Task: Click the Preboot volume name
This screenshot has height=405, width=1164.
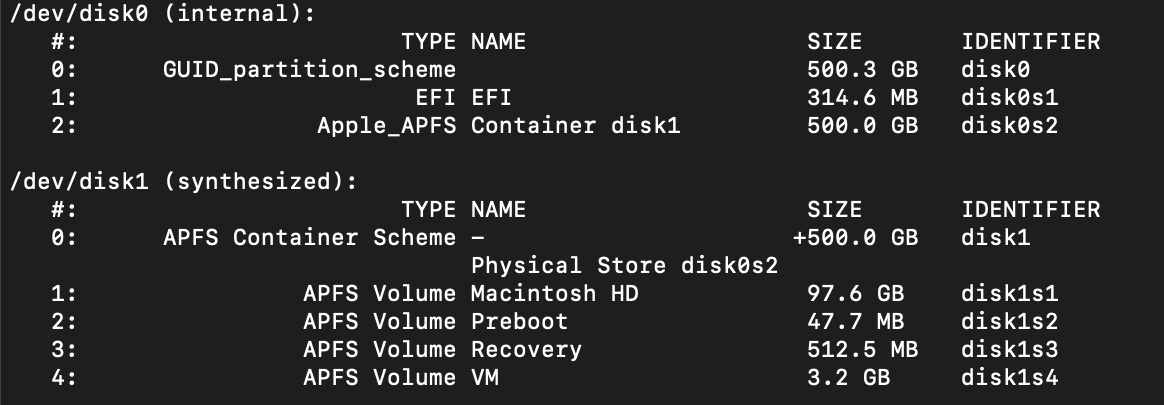Action: [x=519, y=322]
